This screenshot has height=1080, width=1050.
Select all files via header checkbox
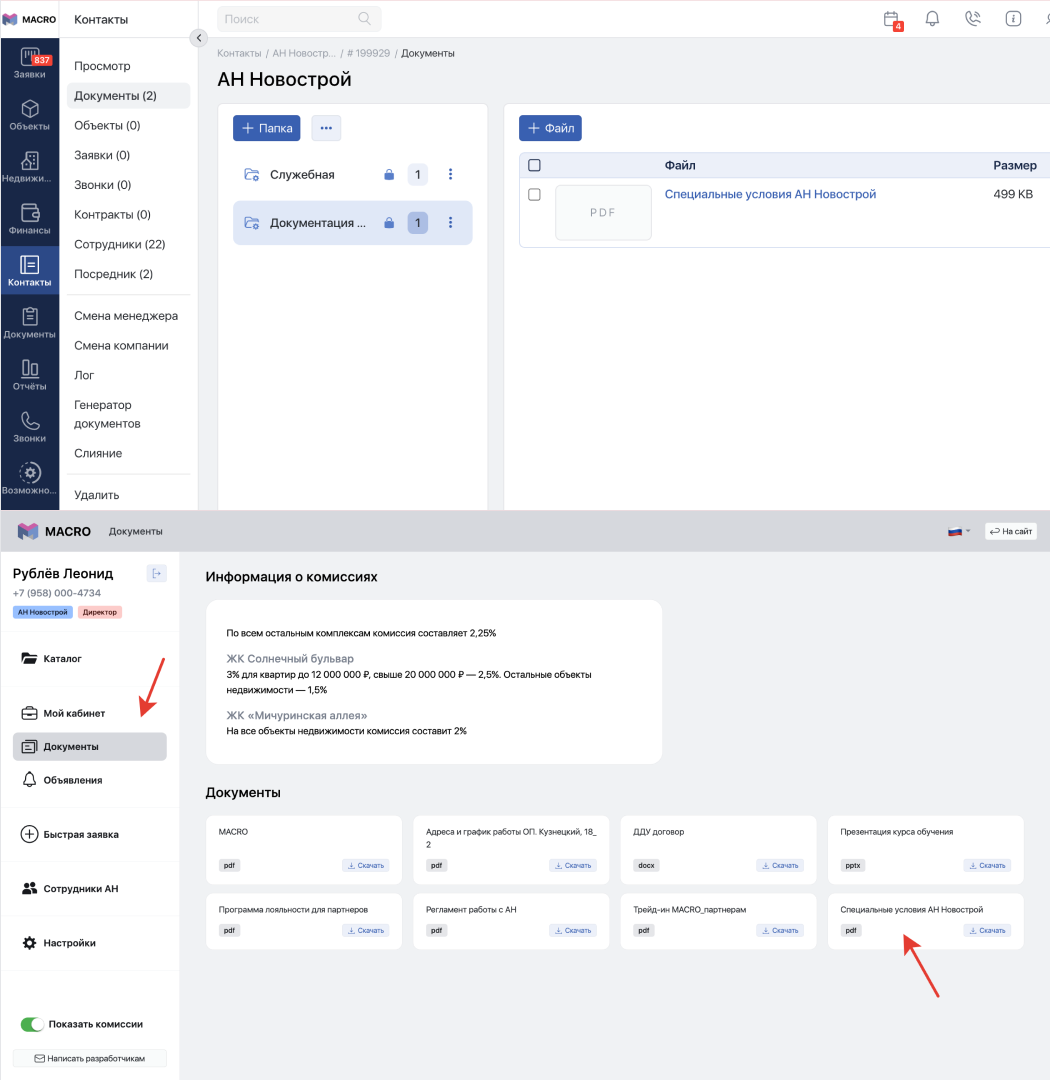pos(534,165)
